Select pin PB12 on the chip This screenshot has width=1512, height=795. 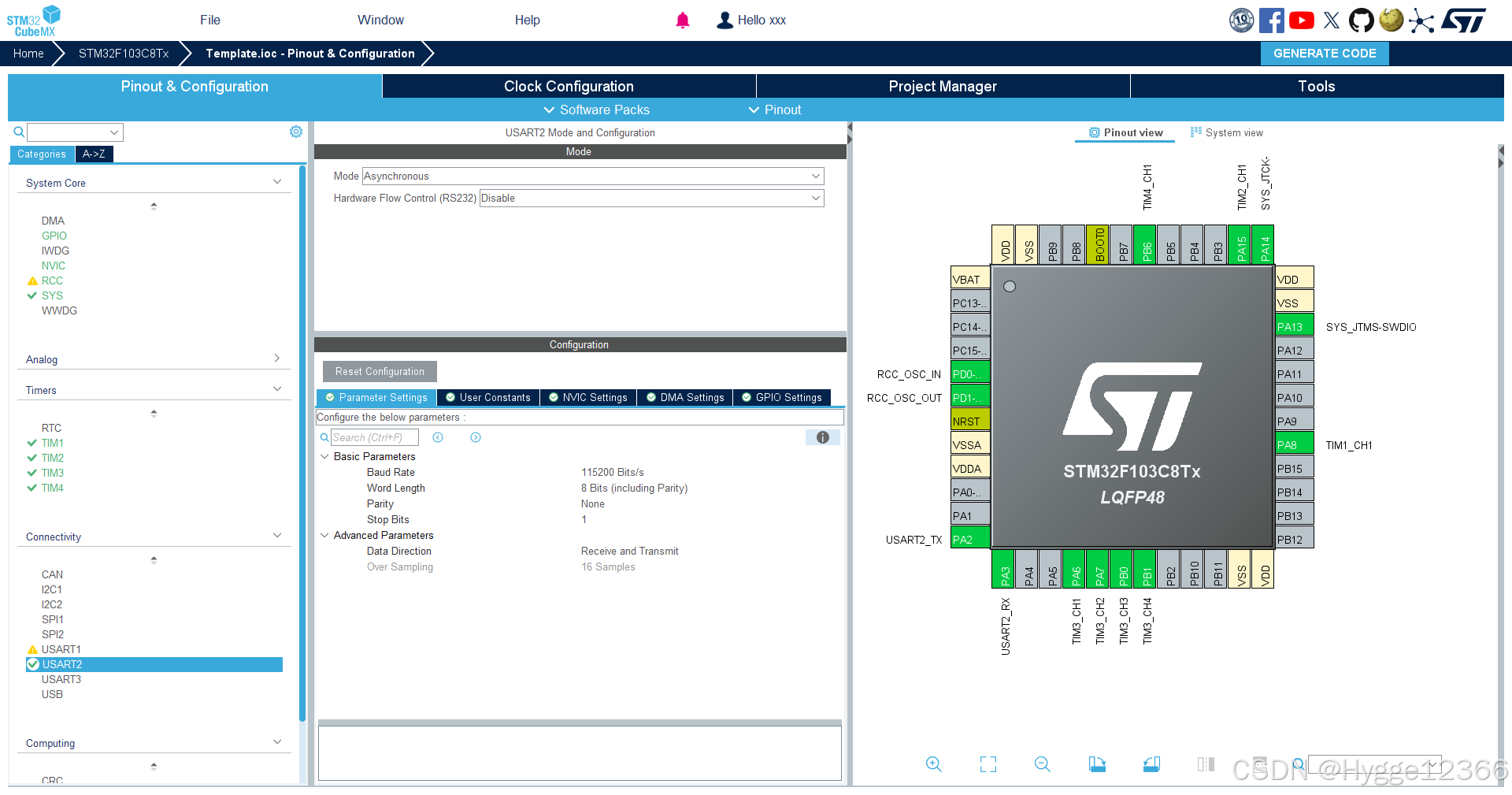click(1295, 539)
